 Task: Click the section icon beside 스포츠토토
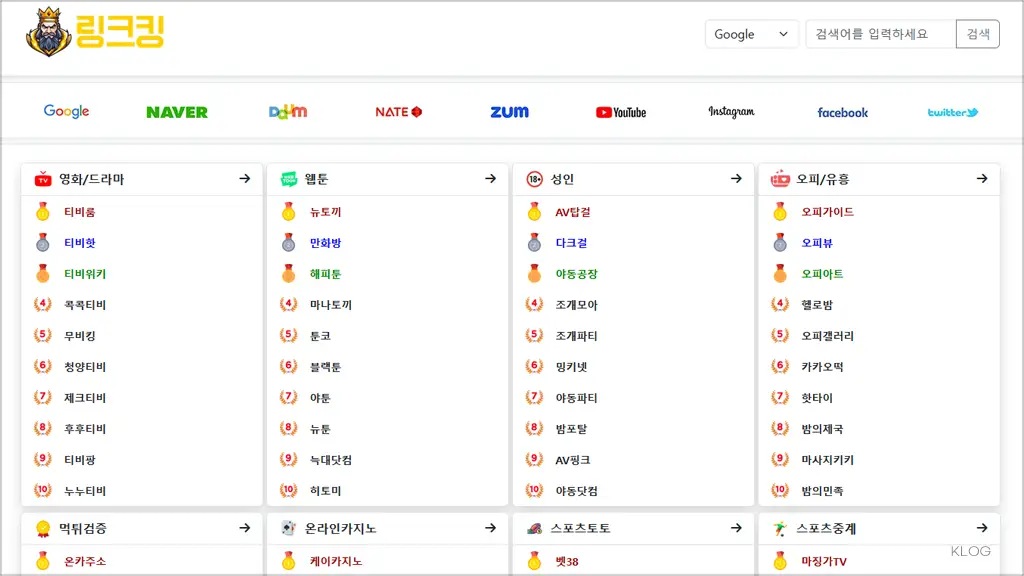536,528
